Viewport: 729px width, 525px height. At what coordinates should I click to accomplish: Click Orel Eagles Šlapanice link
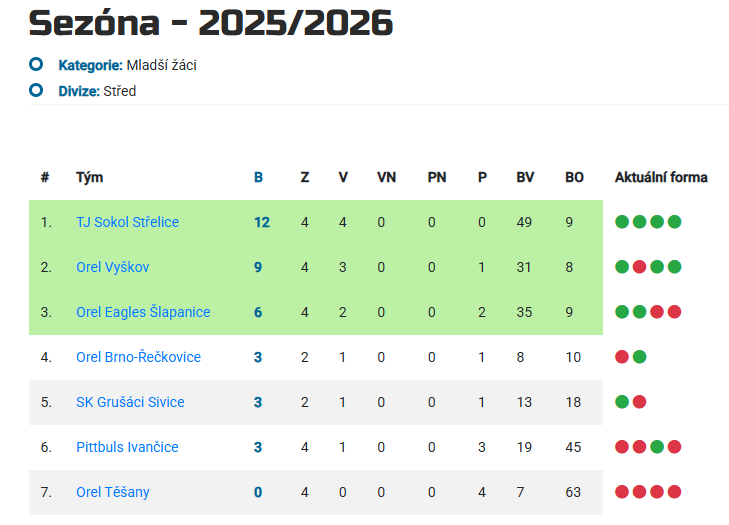pos(143,312)
